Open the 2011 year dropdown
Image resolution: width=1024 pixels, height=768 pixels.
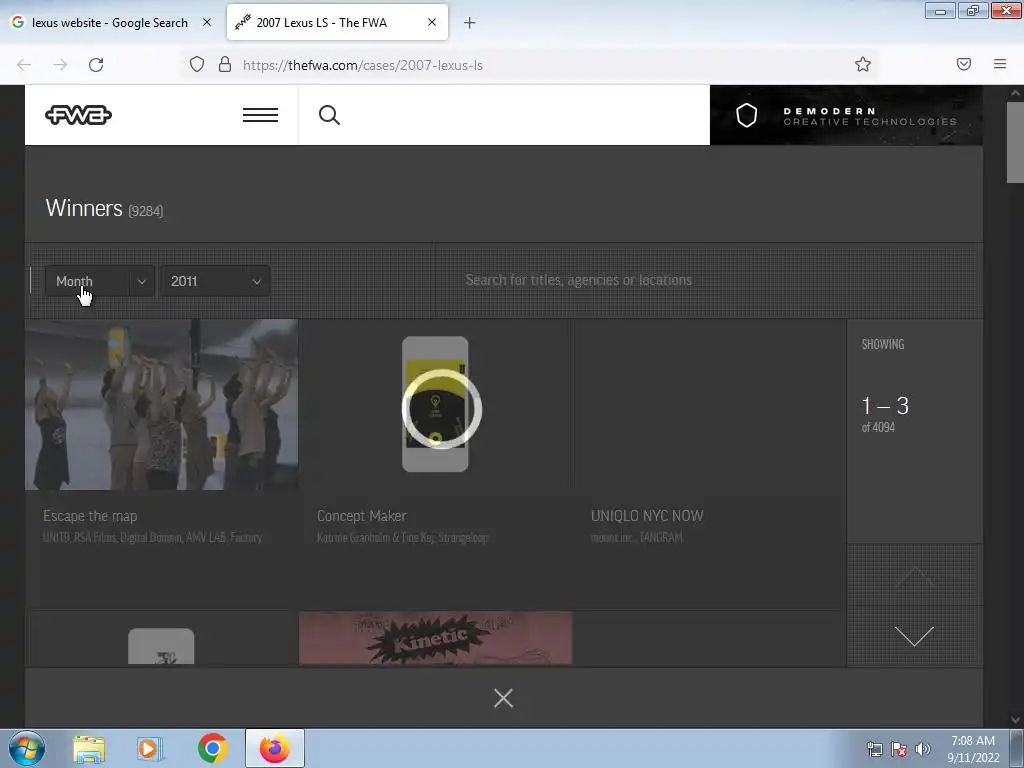tap(215, 281)
